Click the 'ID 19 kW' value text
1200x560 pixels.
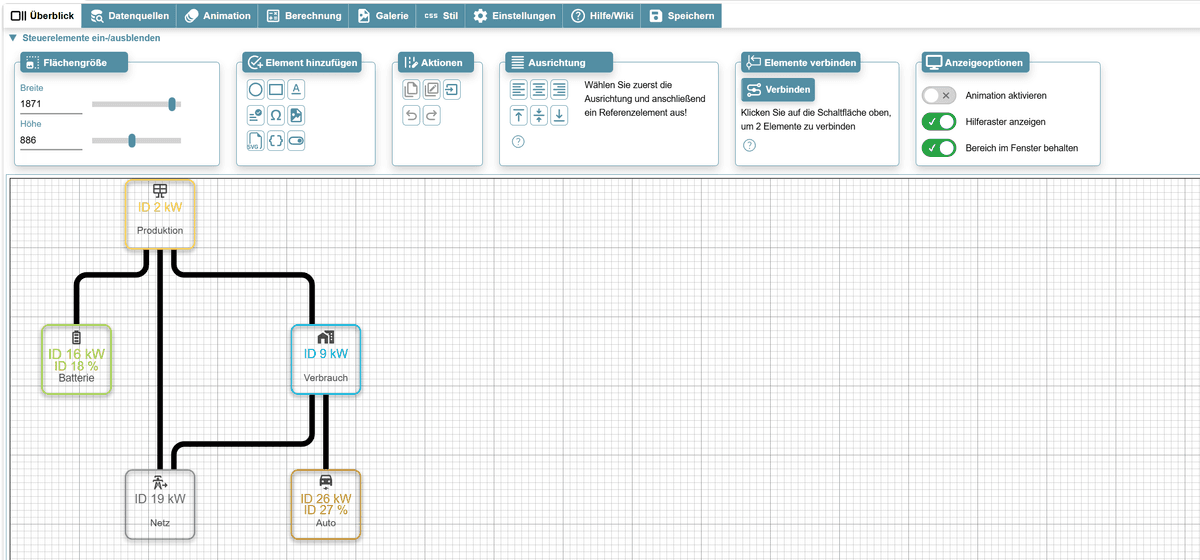pyautogui.click(x=160, y=499)
